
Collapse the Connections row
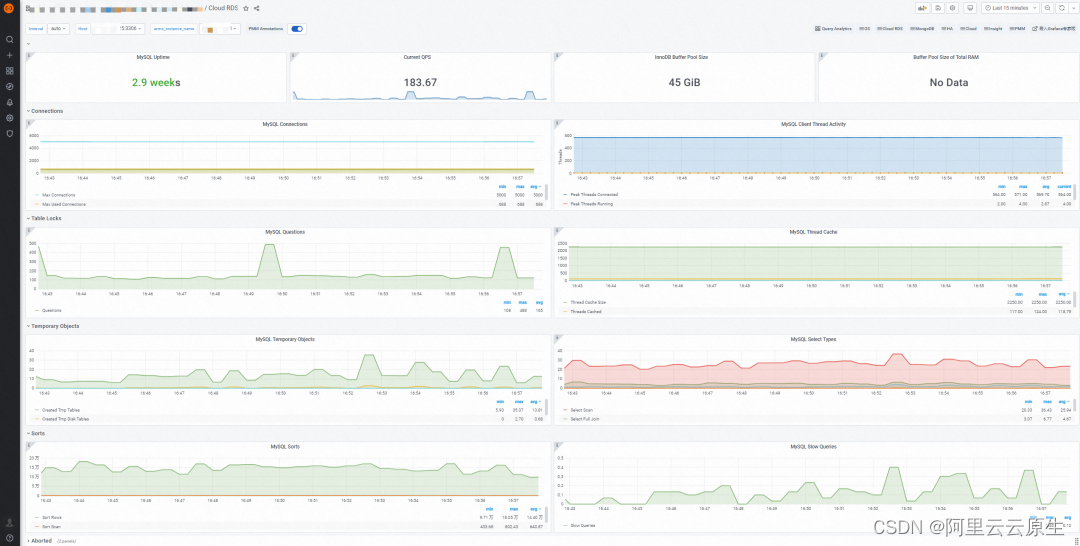click(x=45, y=111)
